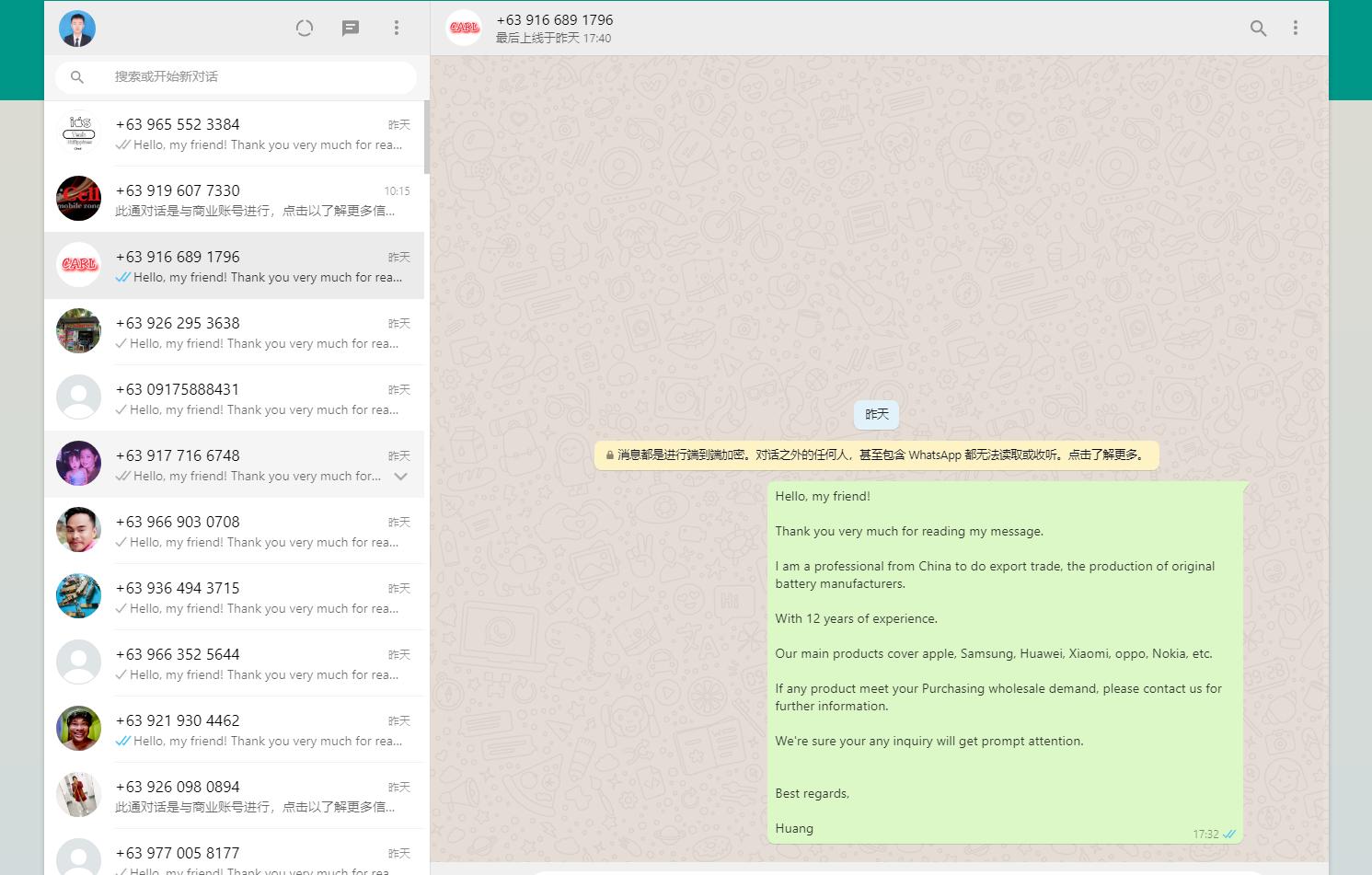Start a new chat with message icon
The height and width of the screenshot is (875, 1372).
[351, 29]
